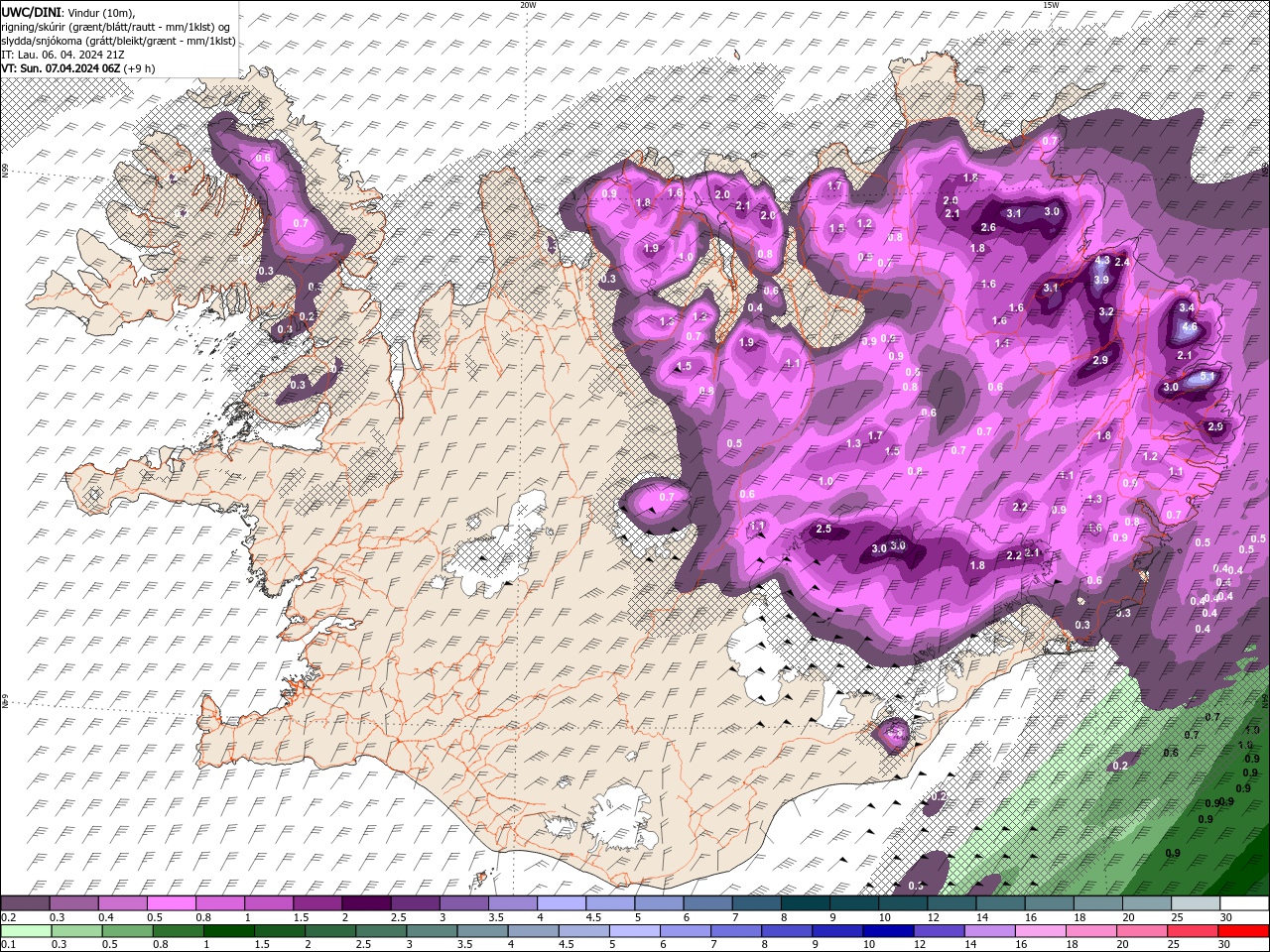Pick the dark teal snow swatch between 8 and 9

click(x=807, y=903)
